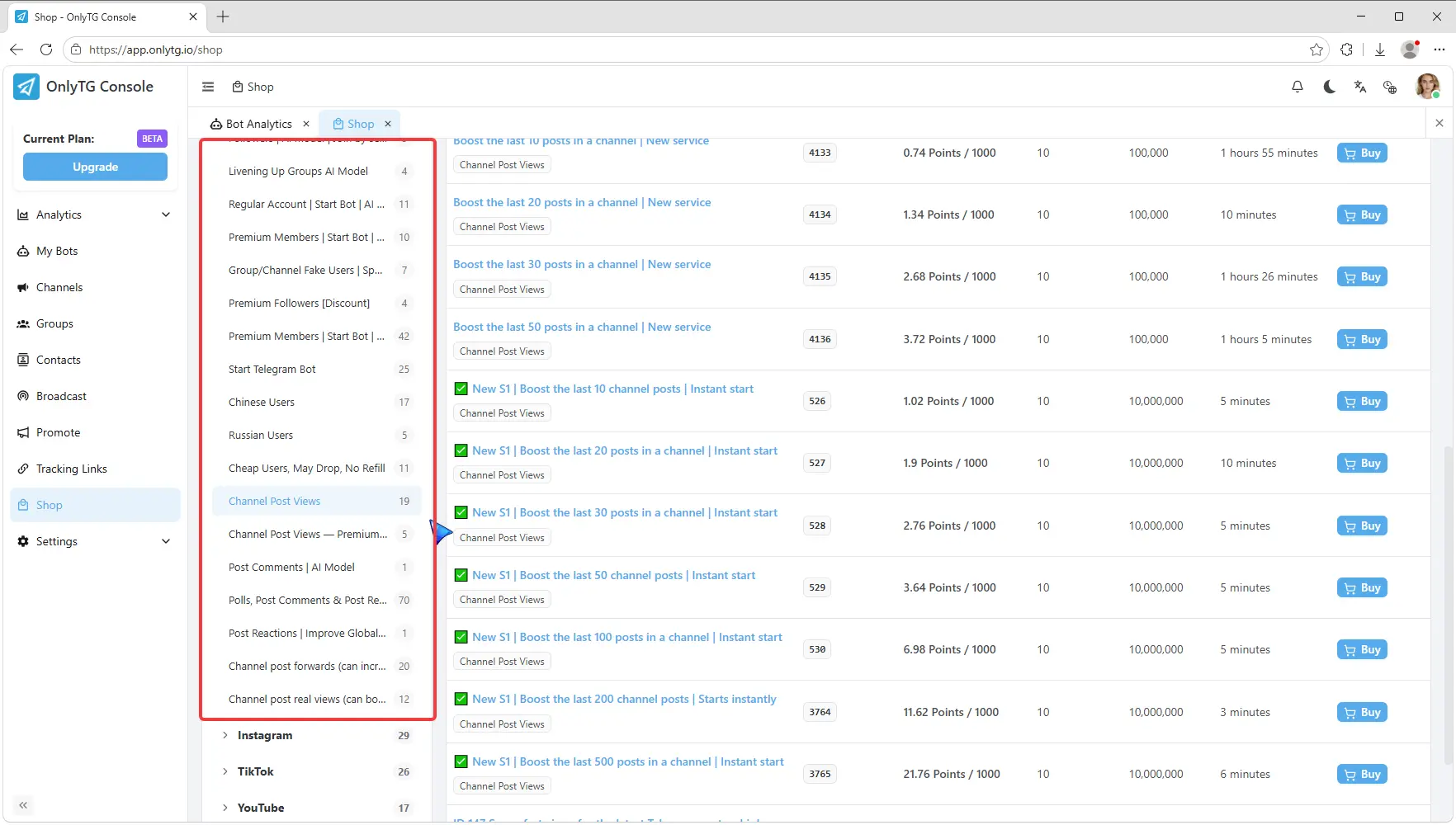The height and width of the screenshot is (825, 1456).
Task: Collapse sidebar with double-chevron icon
Action: (x=23, y=805)
